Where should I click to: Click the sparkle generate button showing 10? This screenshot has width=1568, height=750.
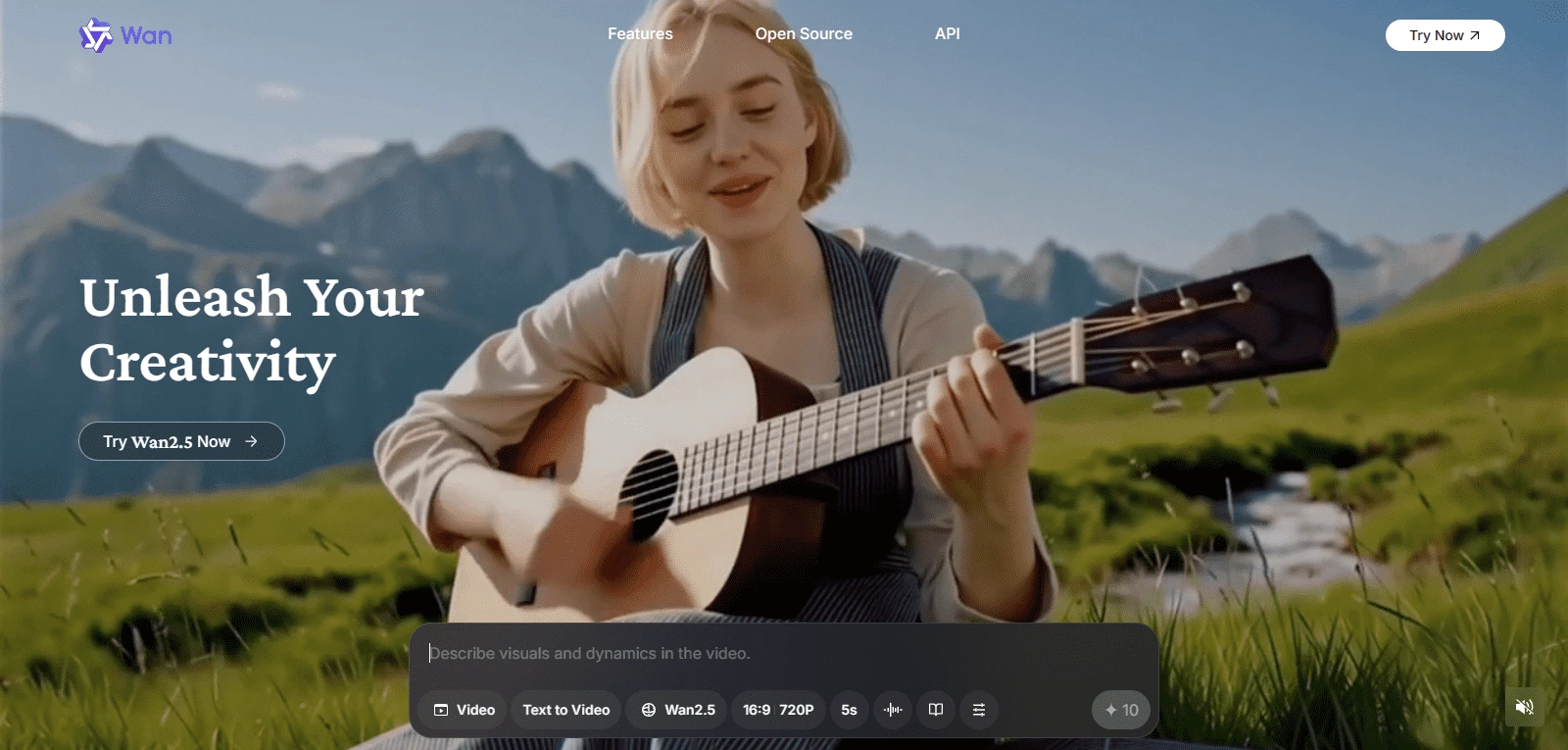(x=1120, y=710)
